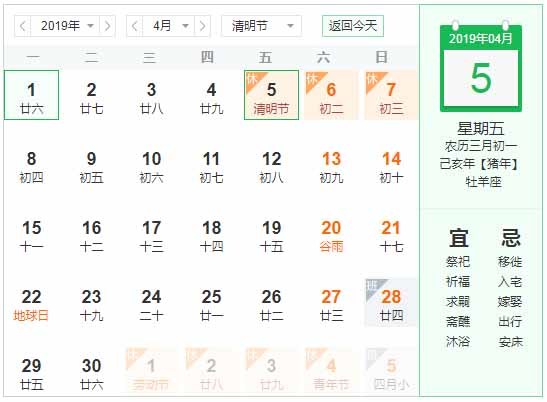Click the 休 badge on April 6
The height and width of the screenshot is (402, 547).
coord(313,80)
